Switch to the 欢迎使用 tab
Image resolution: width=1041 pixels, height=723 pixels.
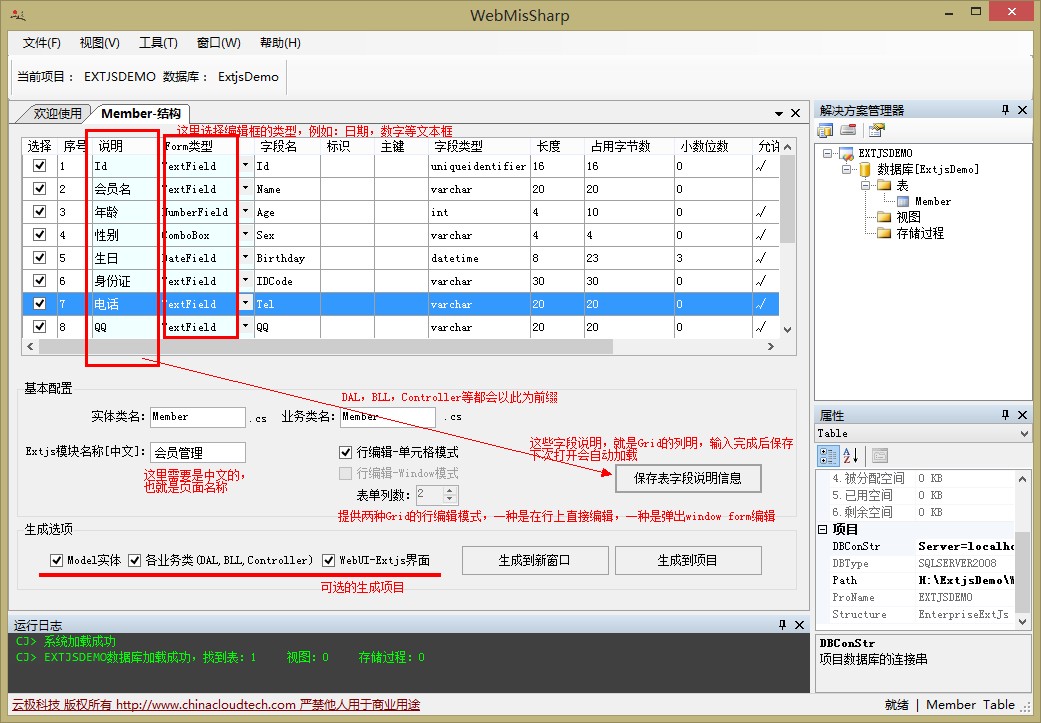pos(56,113)
